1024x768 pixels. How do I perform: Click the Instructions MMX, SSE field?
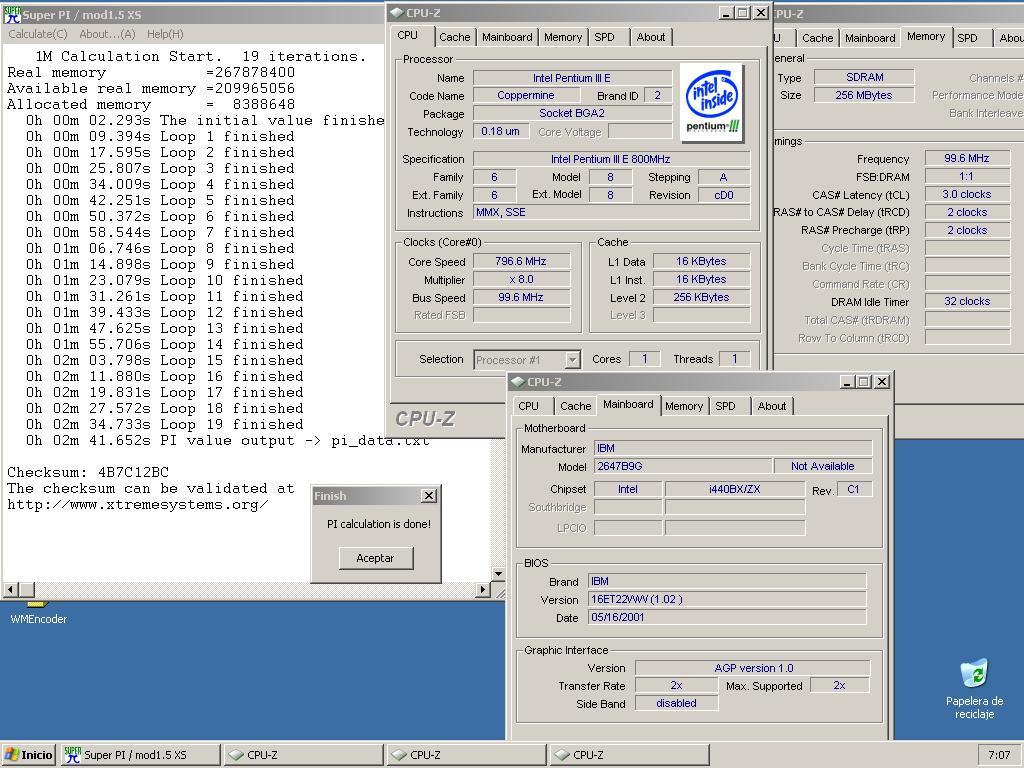tap(611, 212)
